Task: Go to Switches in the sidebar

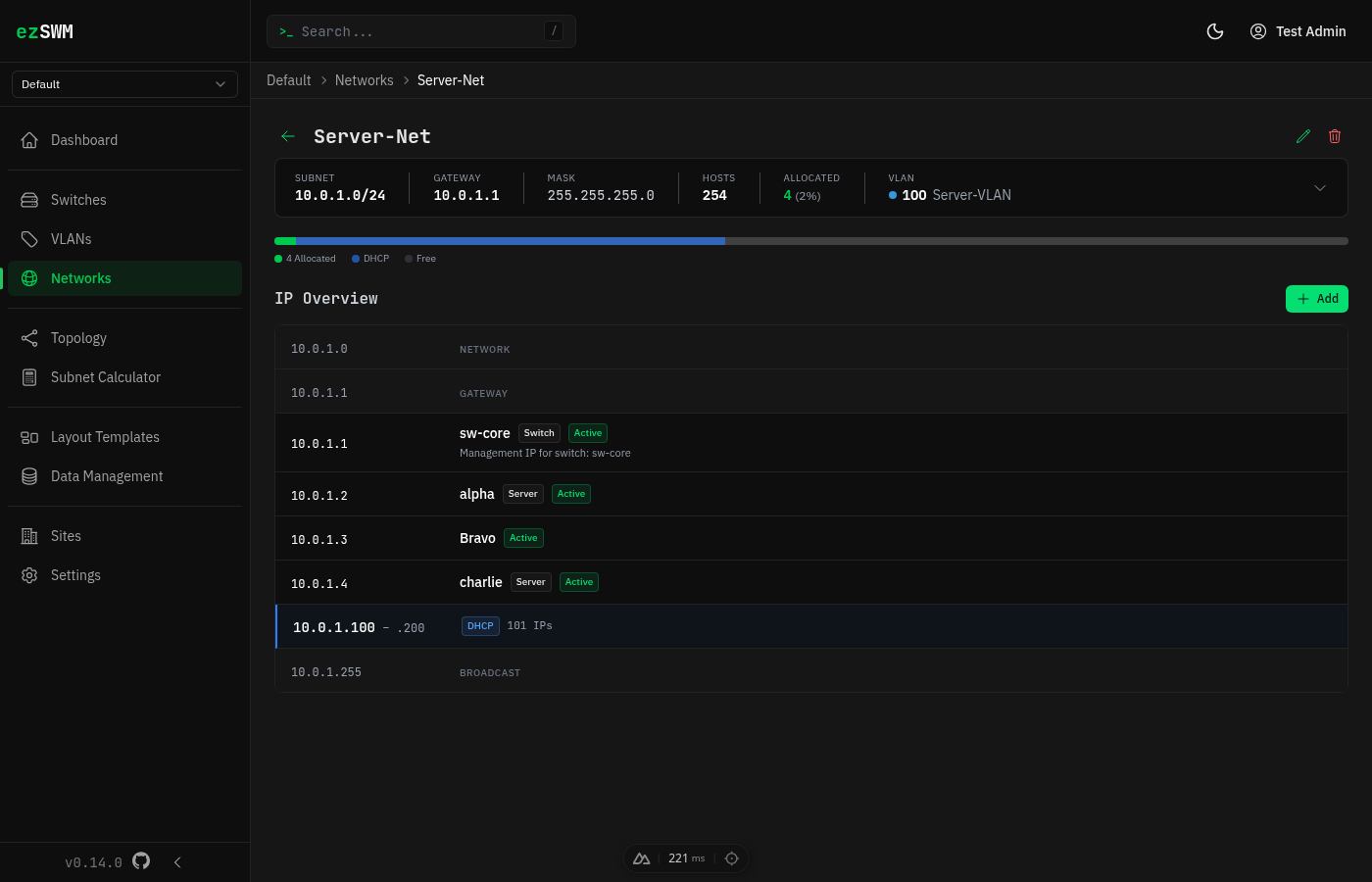Action: 124,200
